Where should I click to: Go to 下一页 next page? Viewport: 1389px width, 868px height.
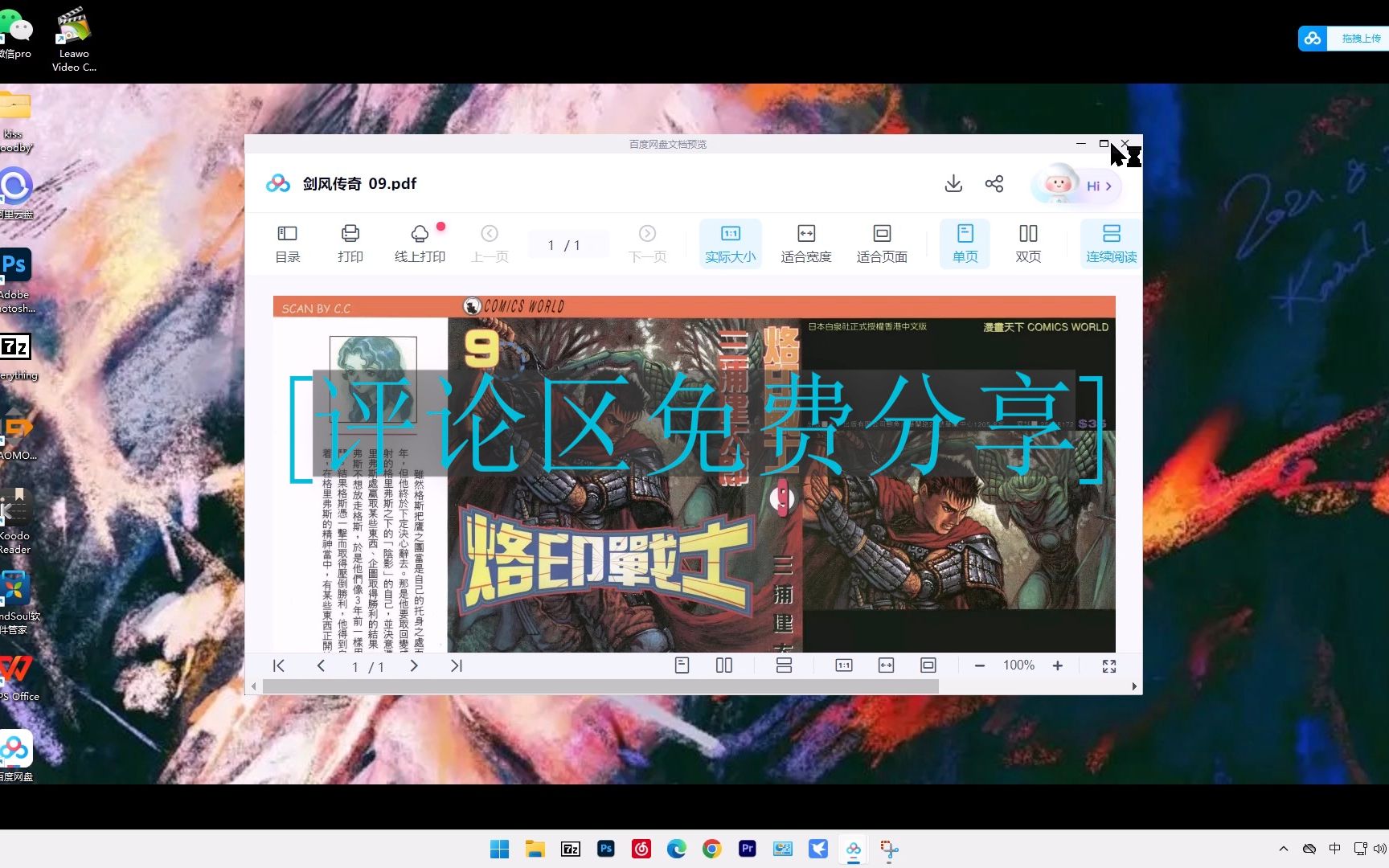pyautogui.click(x=647, y=244)
